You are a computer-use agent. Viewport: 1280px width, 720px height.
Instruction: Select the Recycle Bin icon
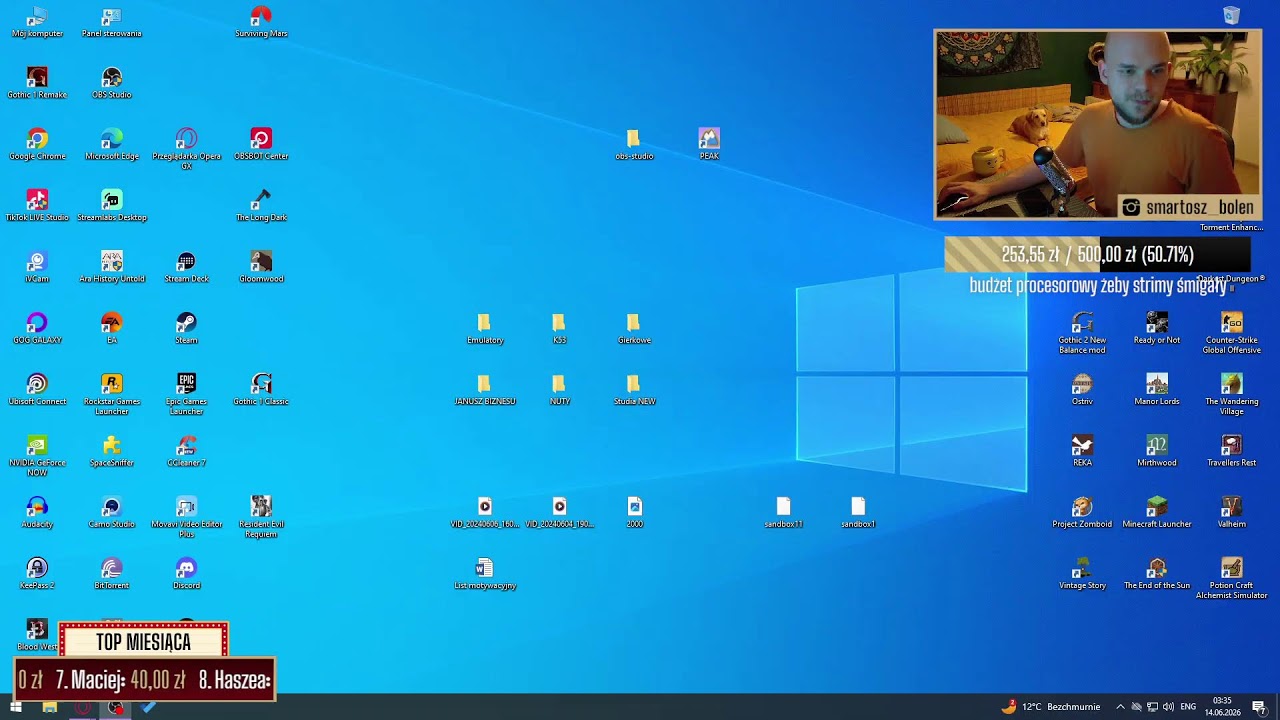pyautogui.click(x=1232, y=15)
